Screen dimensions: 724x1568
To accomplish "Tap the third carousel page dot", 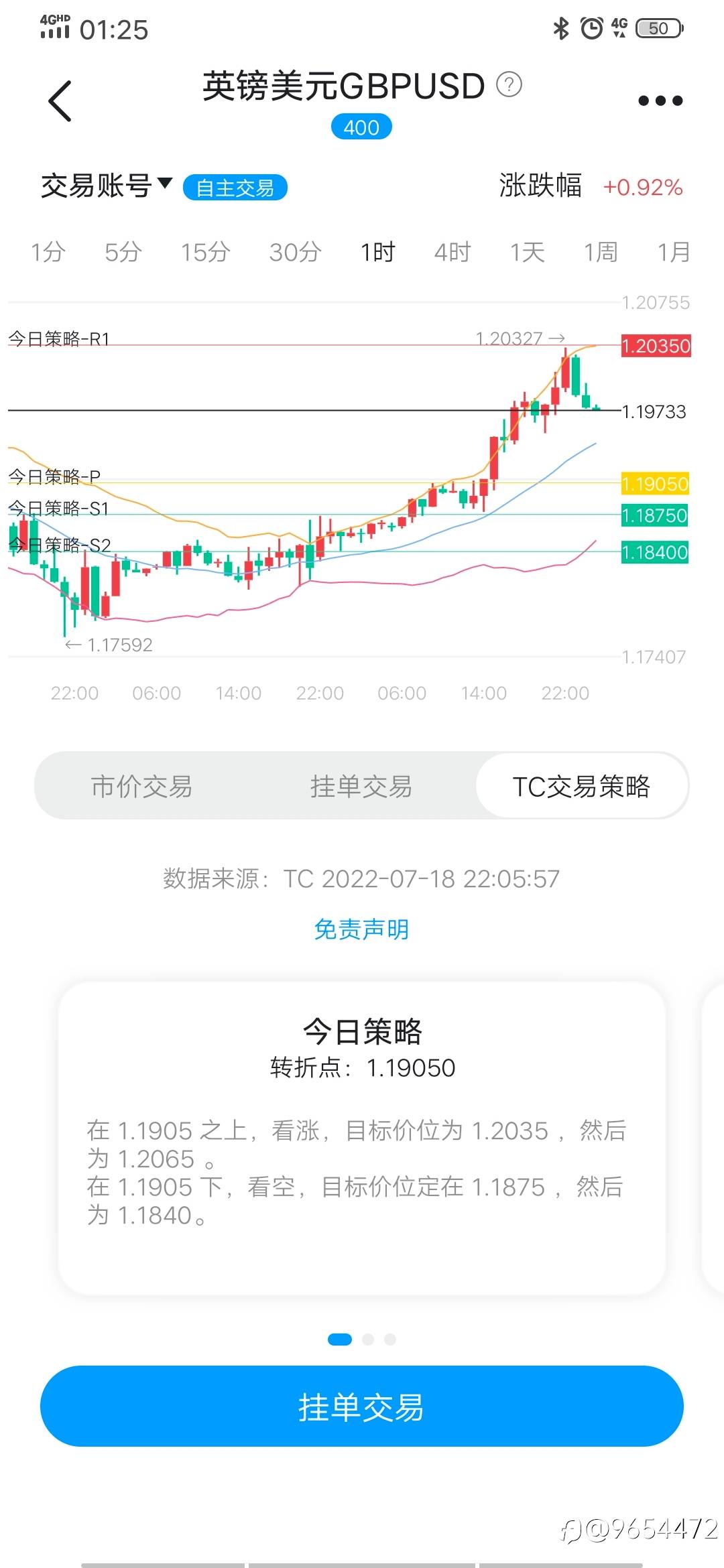I will pyautogui.click(x=390, y=1339).
